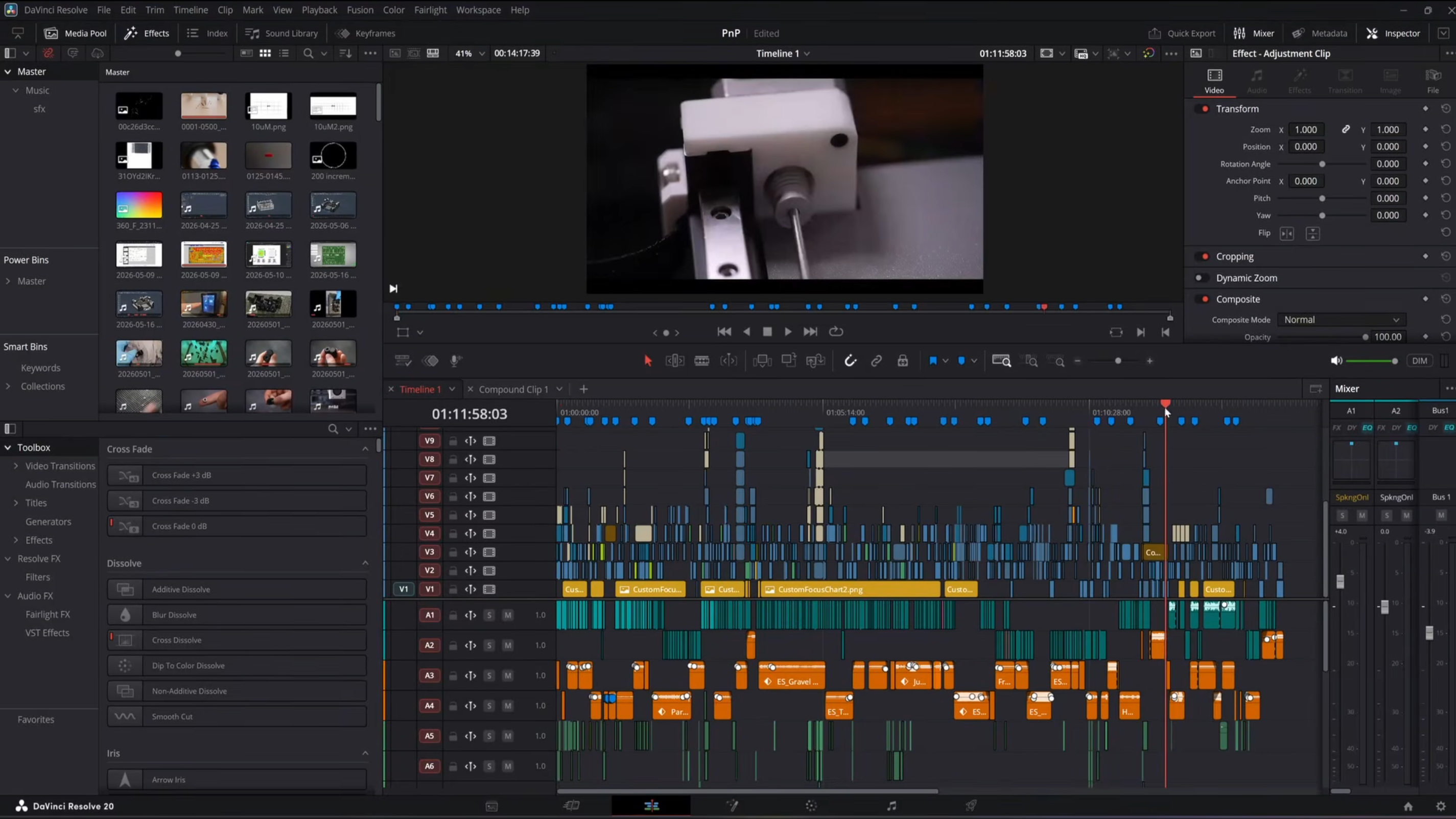Toggle timeline Snapping magnet icon

850,361
